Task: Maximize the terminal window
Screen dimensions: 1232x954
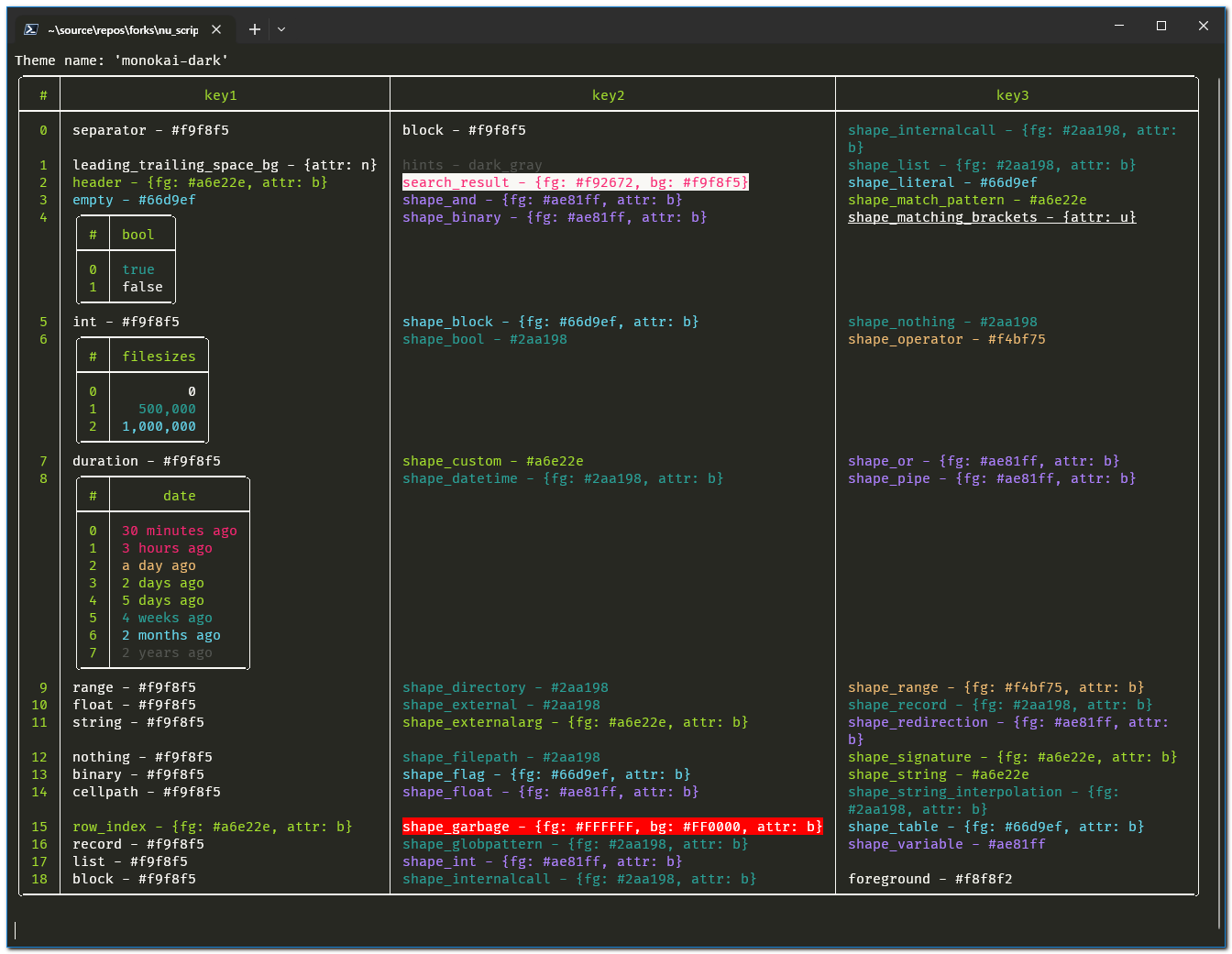Action: (x=1161, y=26)
